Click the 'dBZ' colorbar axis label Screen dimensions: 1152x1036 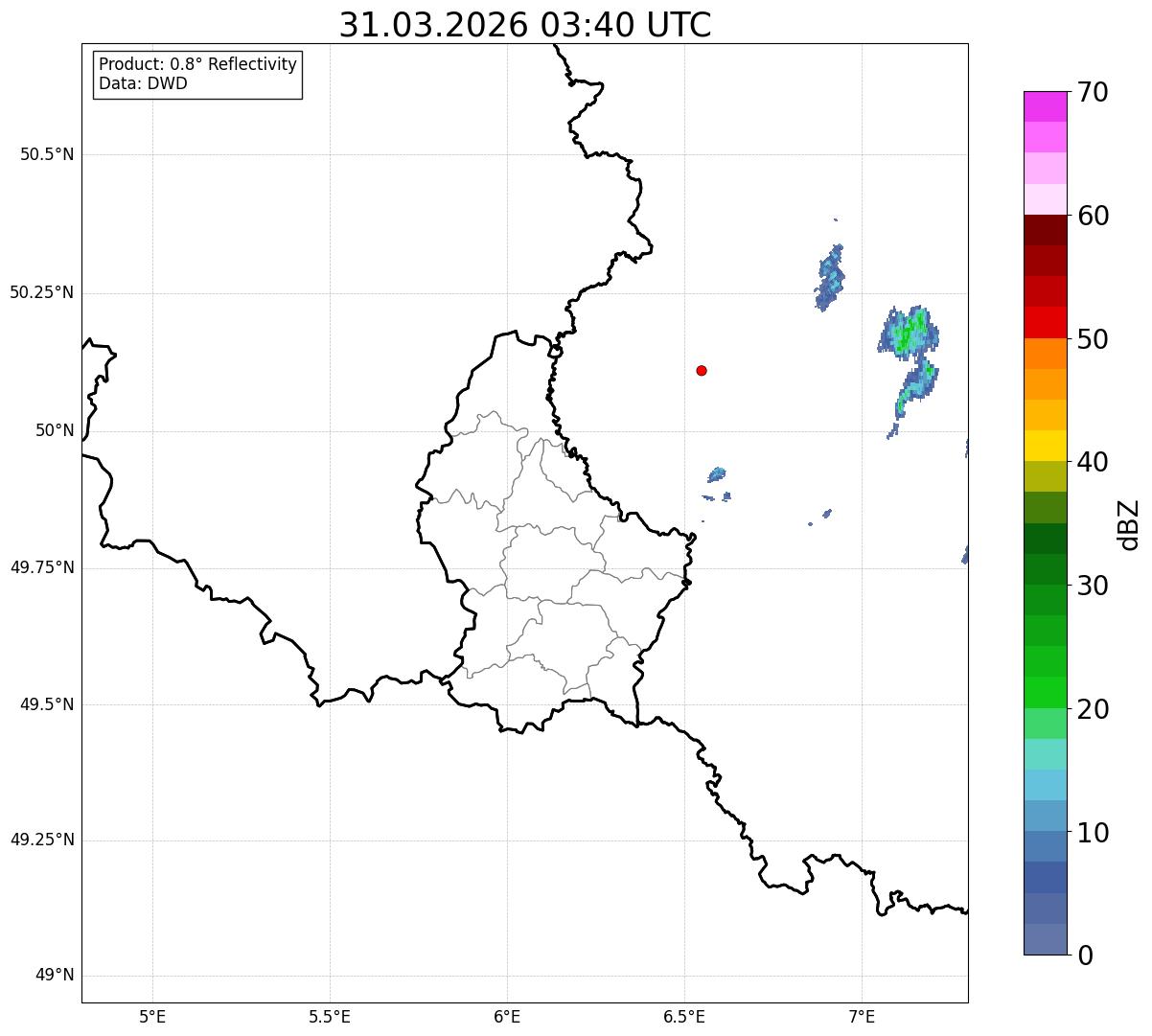[x=1129, y=523]
